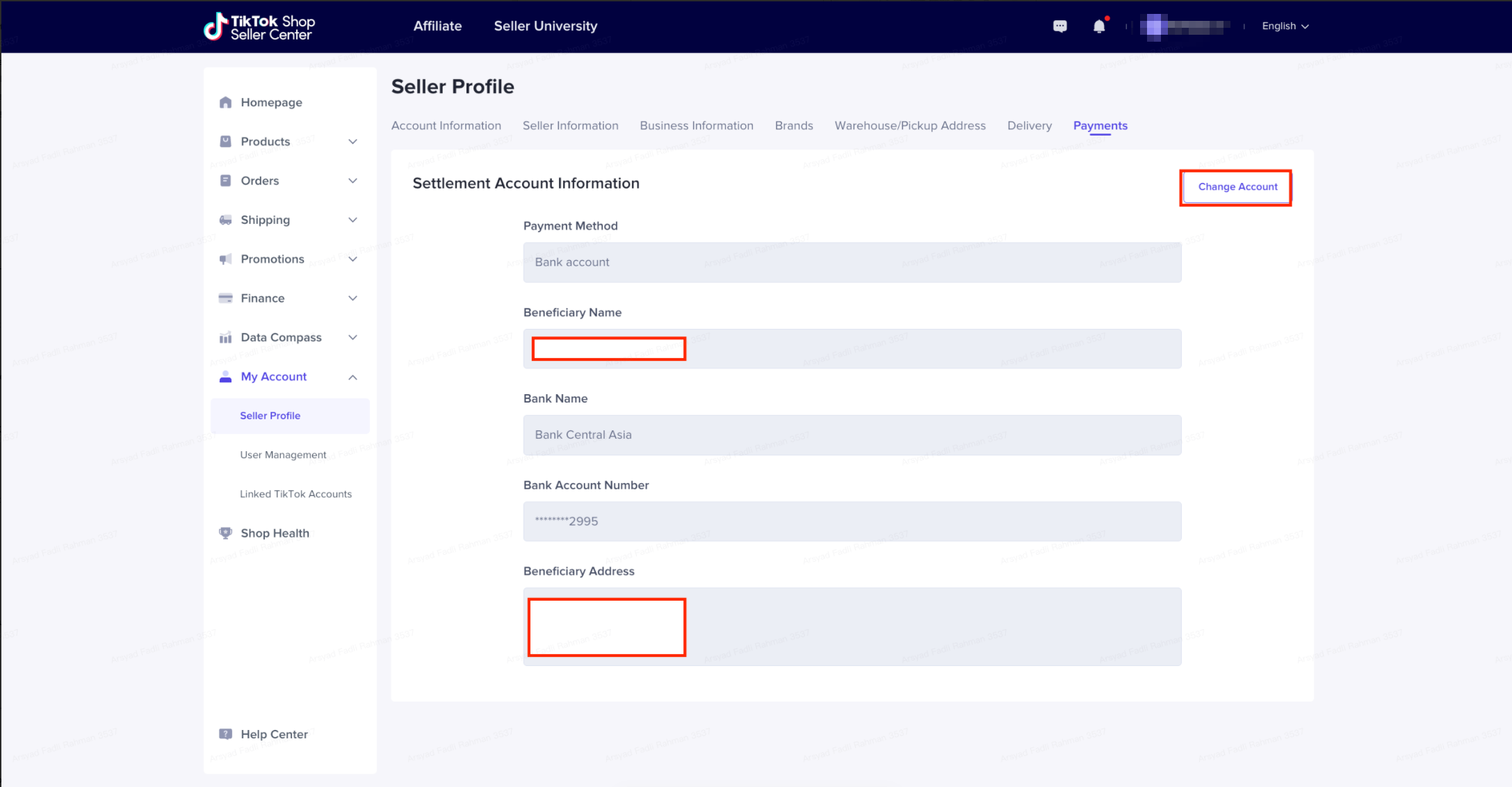This screenshot has width=1512, height=787.
Task: Click the Help Center question icon
Action: 225,734
